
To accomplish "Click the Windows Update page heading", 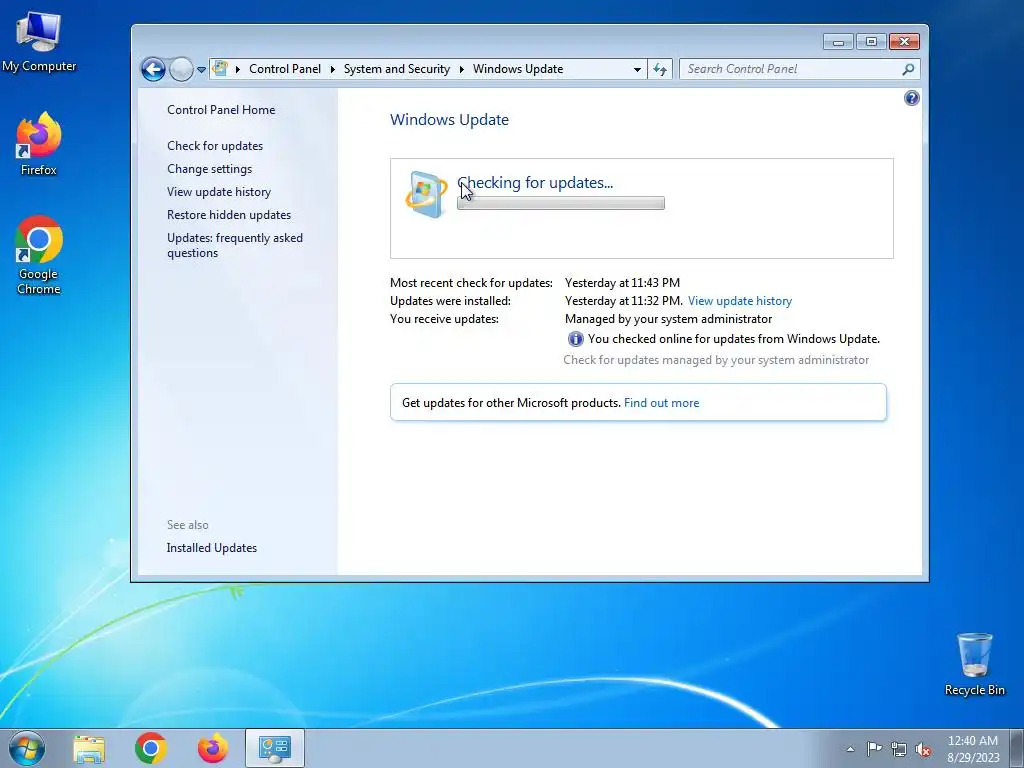I will (x=449, y=120).
